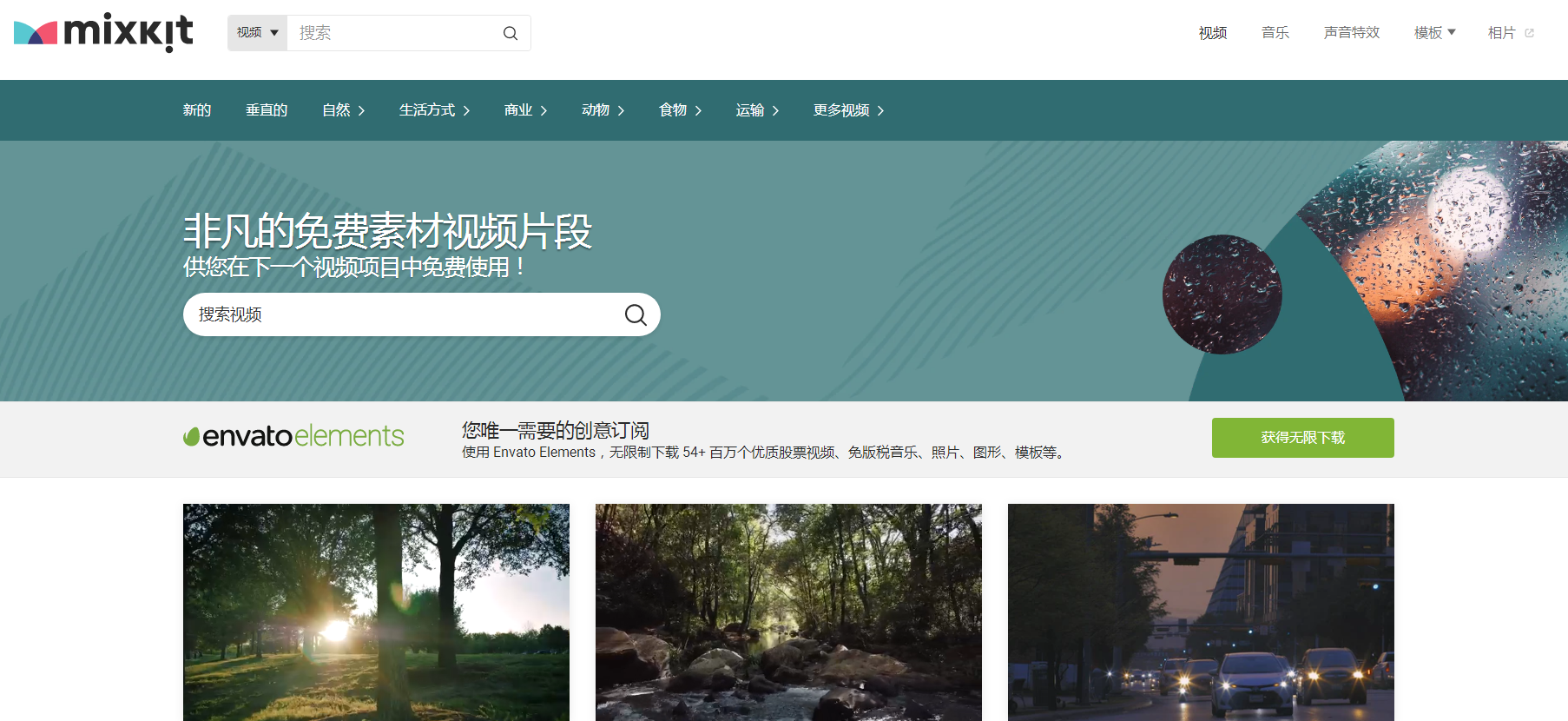Open the 视频 top navigation item

click(1212, 33)
